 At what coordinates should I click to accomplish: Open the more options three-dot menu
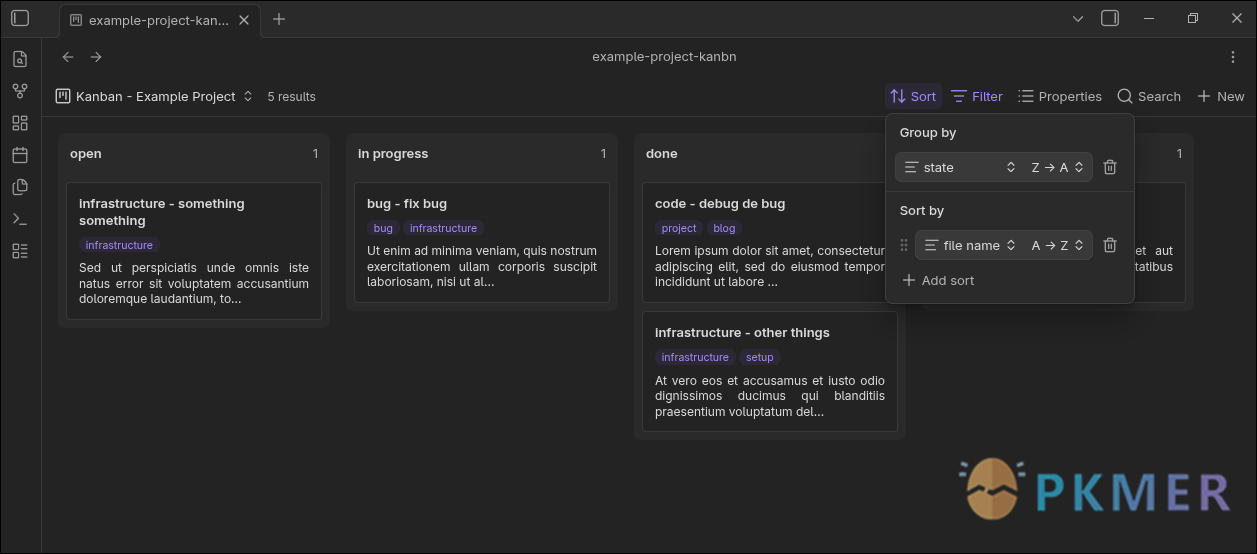click(x=1233, y=57)
